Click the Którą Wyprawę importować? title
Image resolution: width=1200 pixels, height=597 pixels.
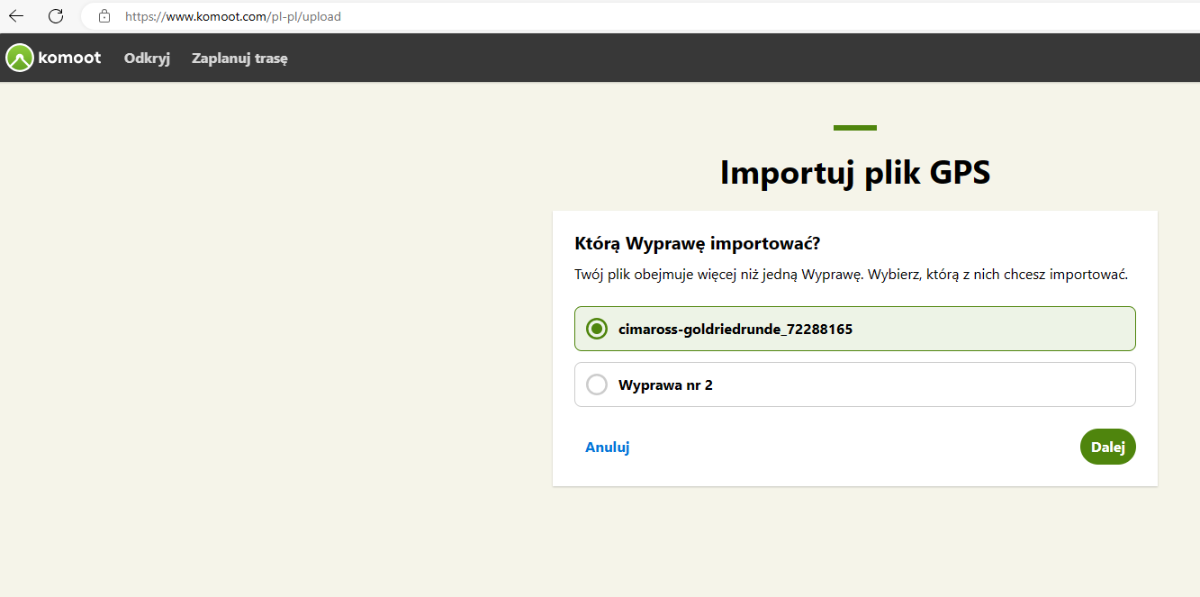(697, 243)
